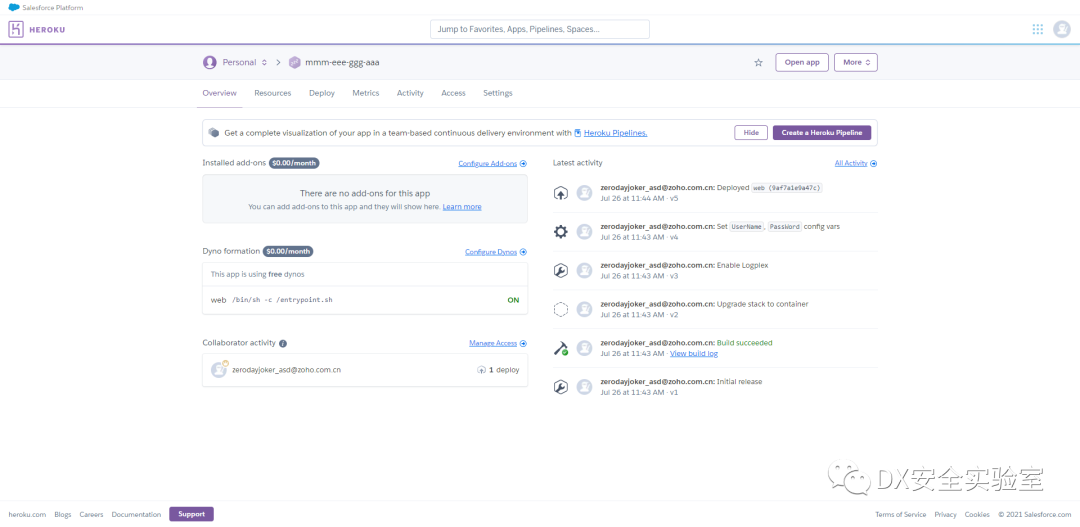Screen dimensions: 1080x527
Task: Click the Salesforce cloud logo
Action: tap(14, 8)
